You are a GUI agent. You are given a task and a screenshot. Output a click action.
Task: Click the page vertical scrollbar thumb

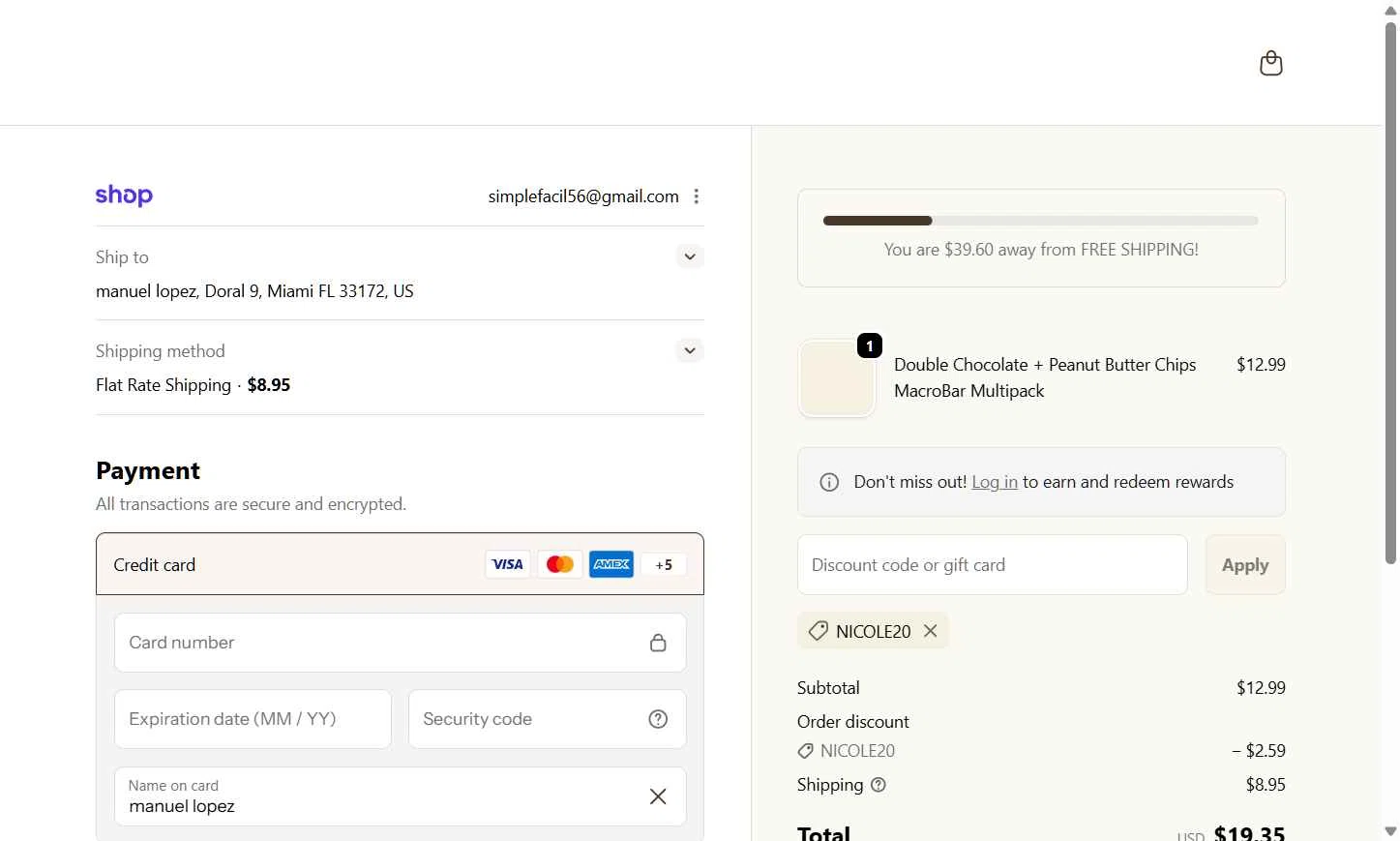click(x=1390, y=292)
